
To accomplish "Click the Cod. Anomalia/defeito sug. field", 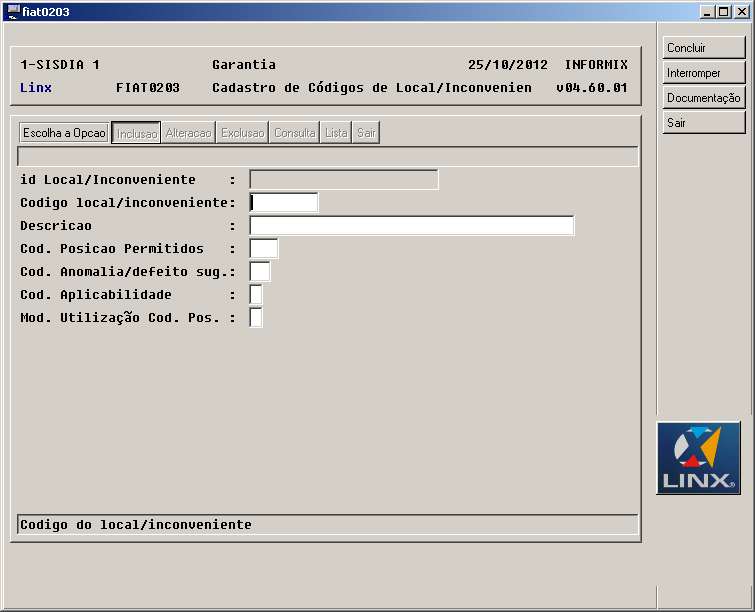I will pos(260,272).
